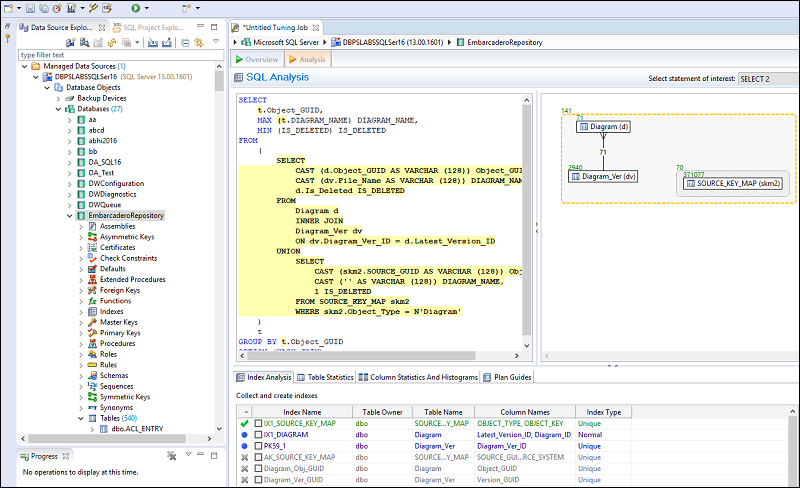Select the Plan Guides tab

pos(507,377)
